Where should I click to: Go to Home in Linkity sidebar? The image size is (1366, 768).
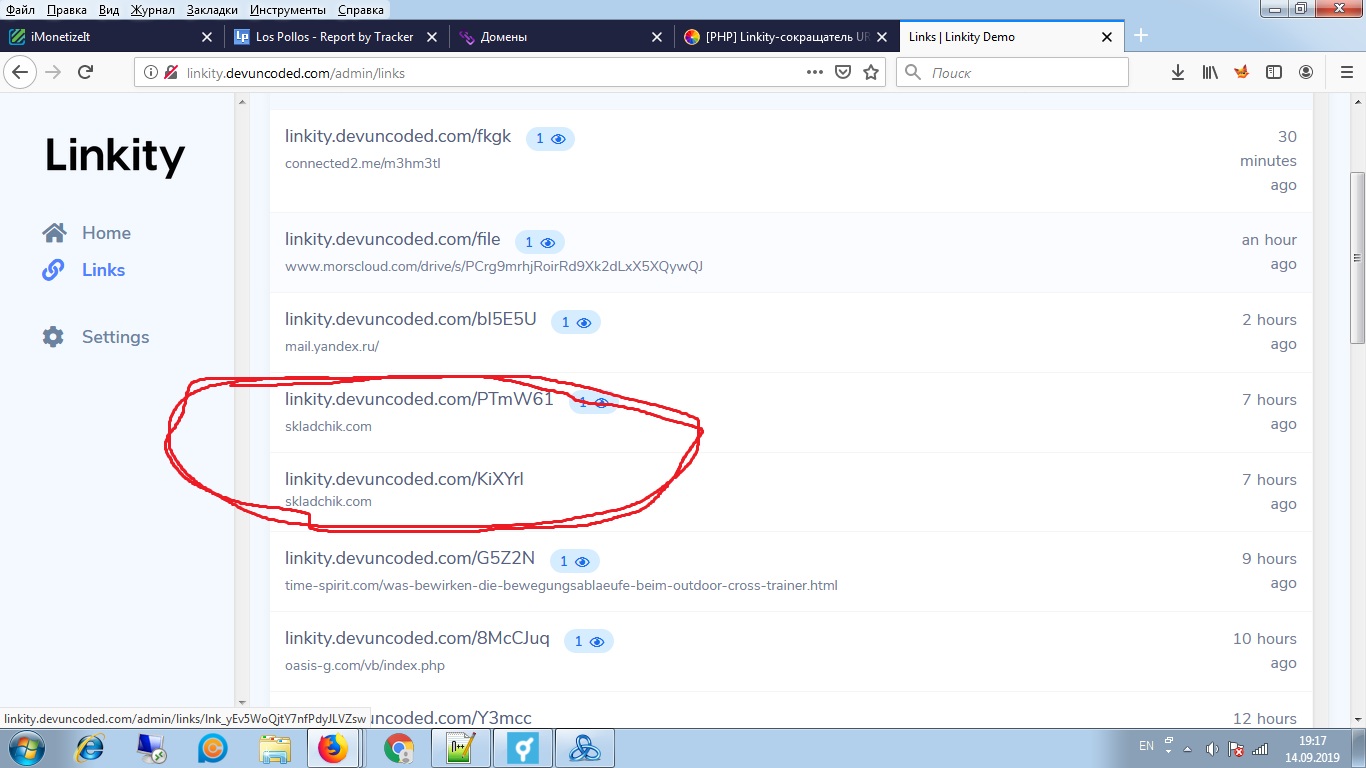tap(106, 233)
